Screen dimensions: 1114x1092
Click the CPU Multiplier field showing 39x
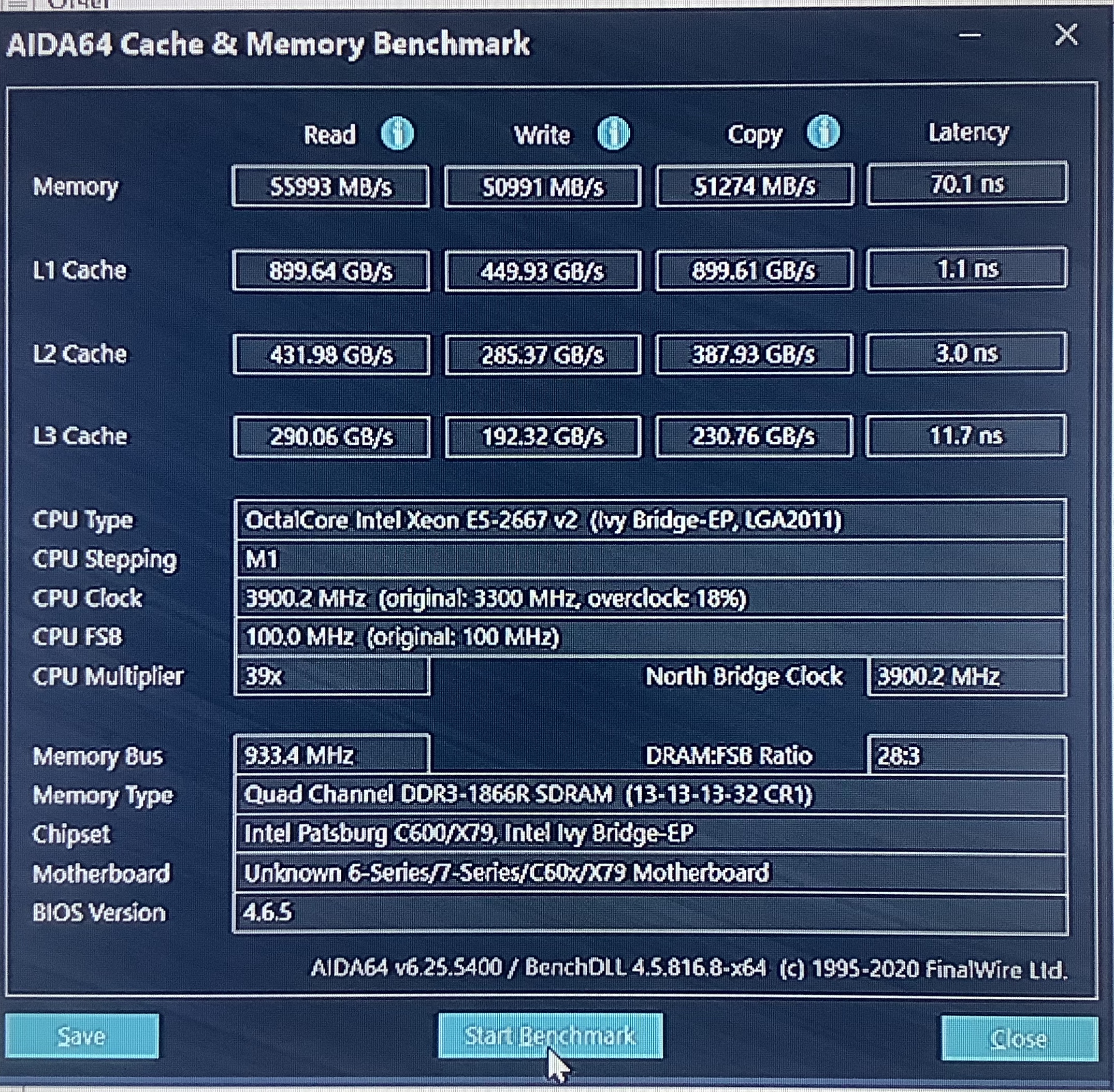pyautogui.click(x=331, y=676)
